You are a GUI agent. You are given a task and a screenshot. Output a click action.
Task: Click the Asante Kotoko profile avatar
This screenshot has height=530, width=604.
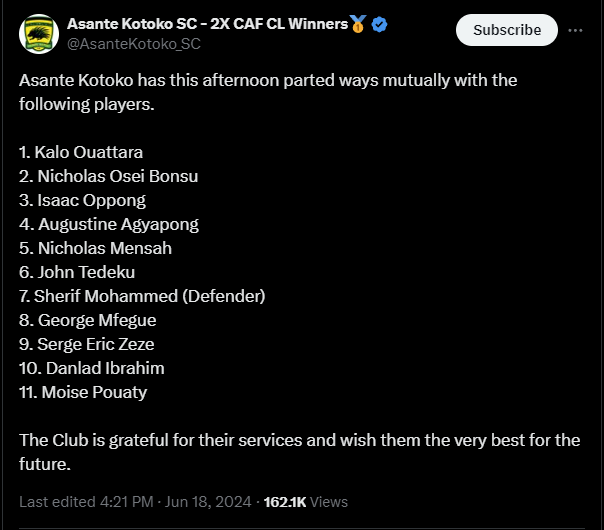tap(38, 33)
